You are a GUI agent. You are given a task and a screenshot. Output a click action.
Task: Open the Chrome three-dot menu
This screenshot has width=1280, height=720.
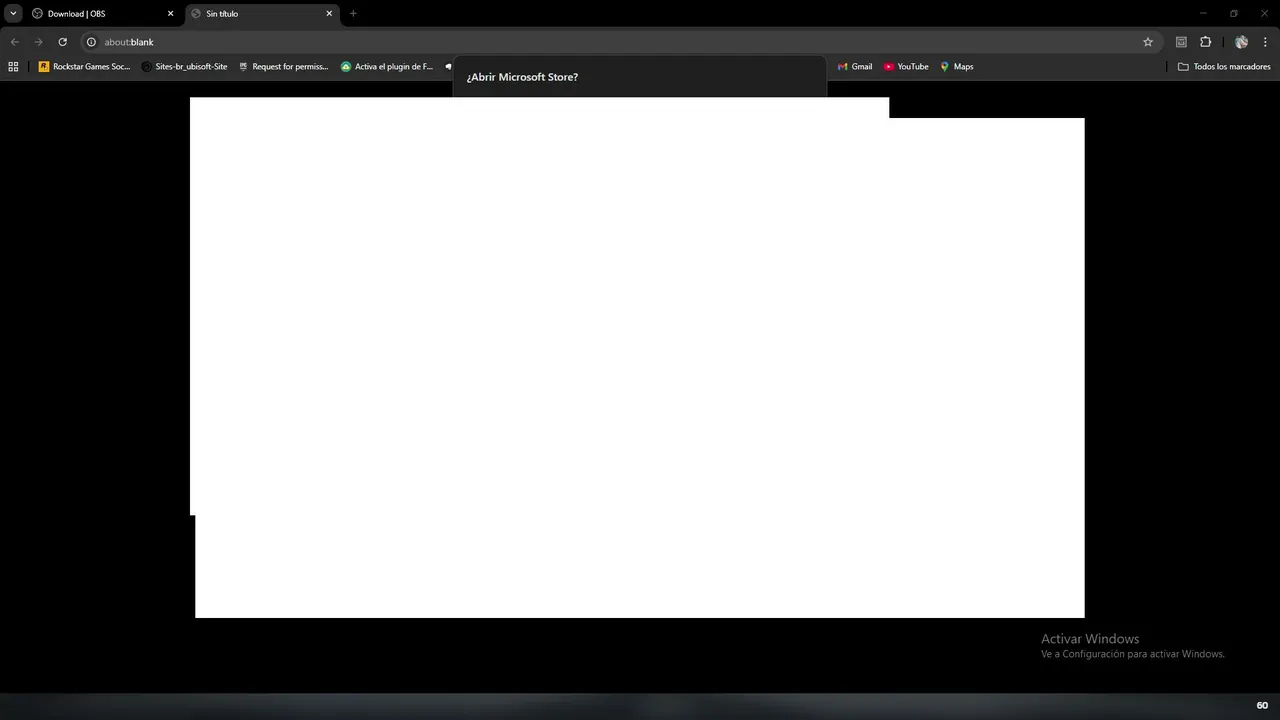[x=1265, y=42]
